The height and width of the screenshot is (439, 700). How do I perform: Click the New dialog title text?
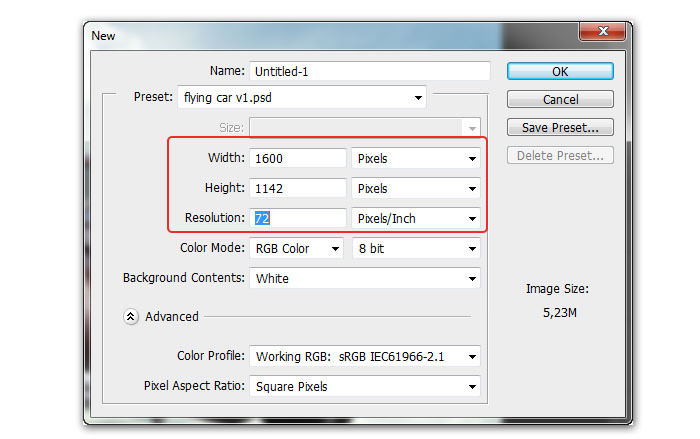coord(103,36)
